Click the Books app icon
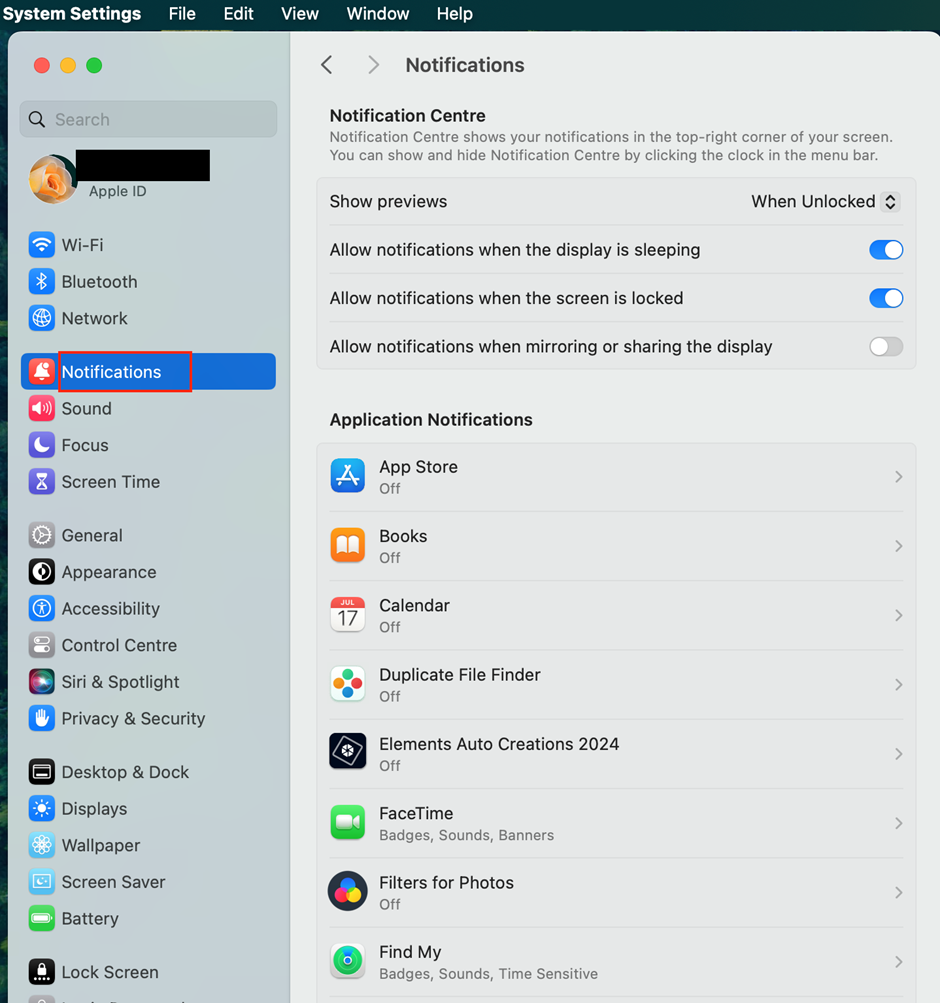940x1003 pixels. click(348, 545)
